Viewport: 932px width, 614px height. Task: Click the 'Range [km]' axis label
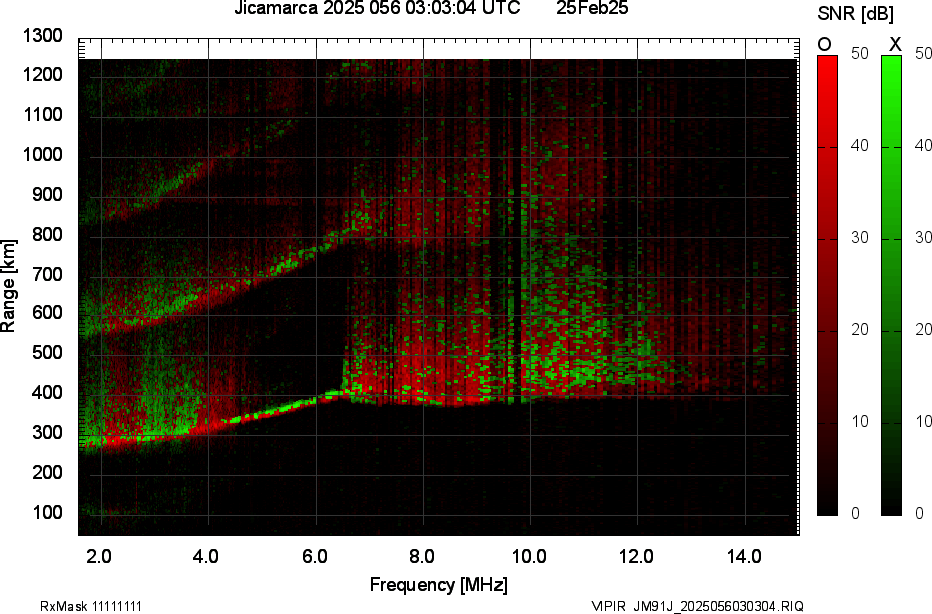pyautogui.click(x=8, y=286)
